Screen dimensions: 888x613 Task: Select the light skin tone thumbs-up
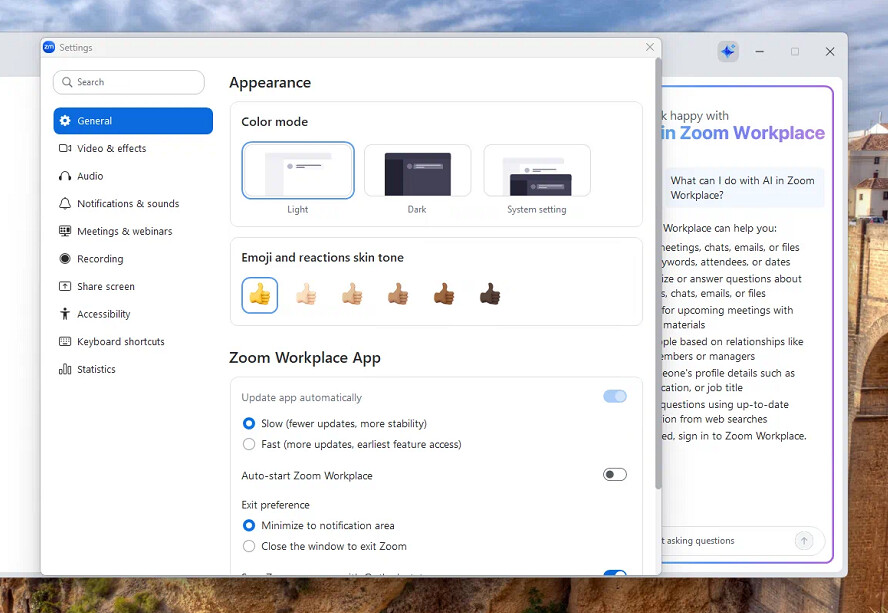tap(306, 295)
